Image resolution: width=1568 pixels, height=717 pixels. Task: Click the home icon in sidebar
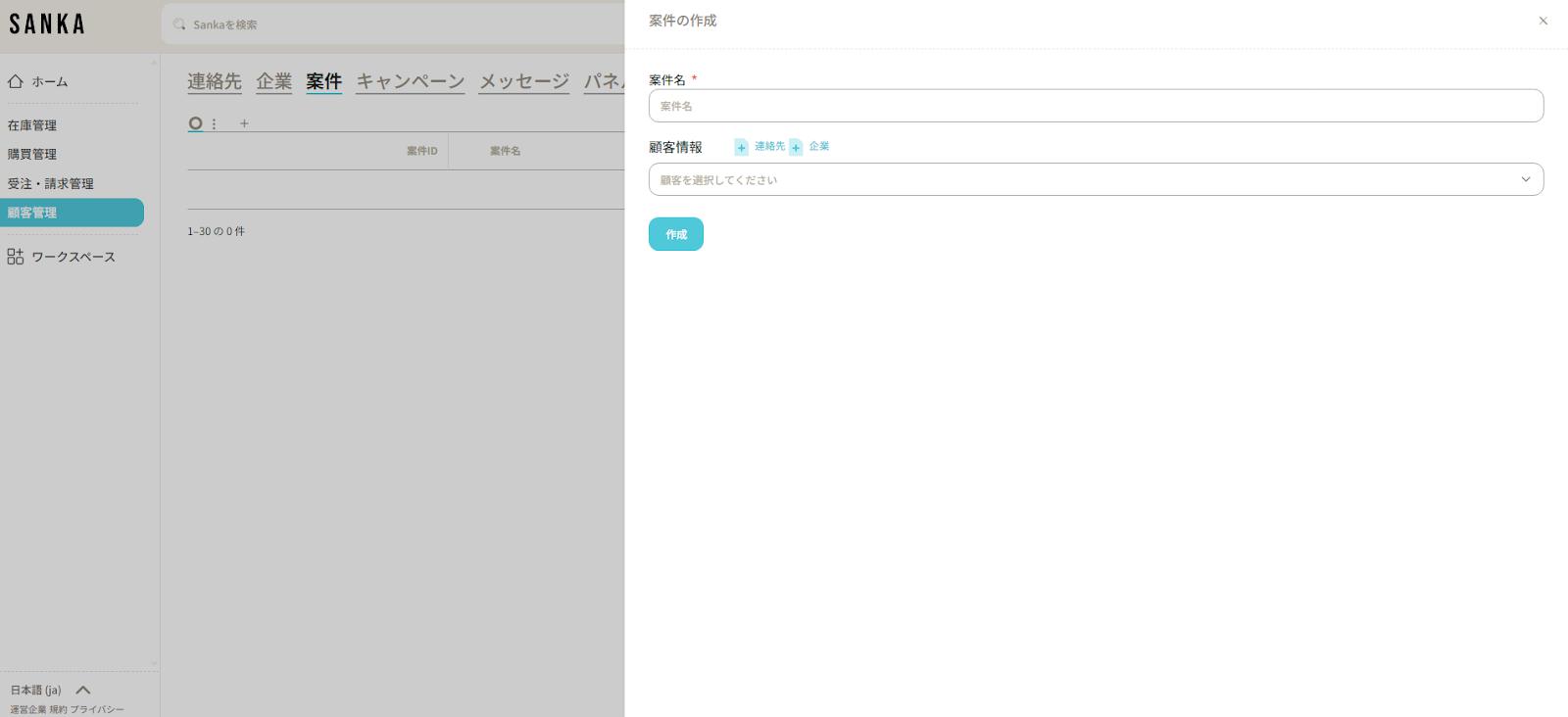click(x=16, y=81)
